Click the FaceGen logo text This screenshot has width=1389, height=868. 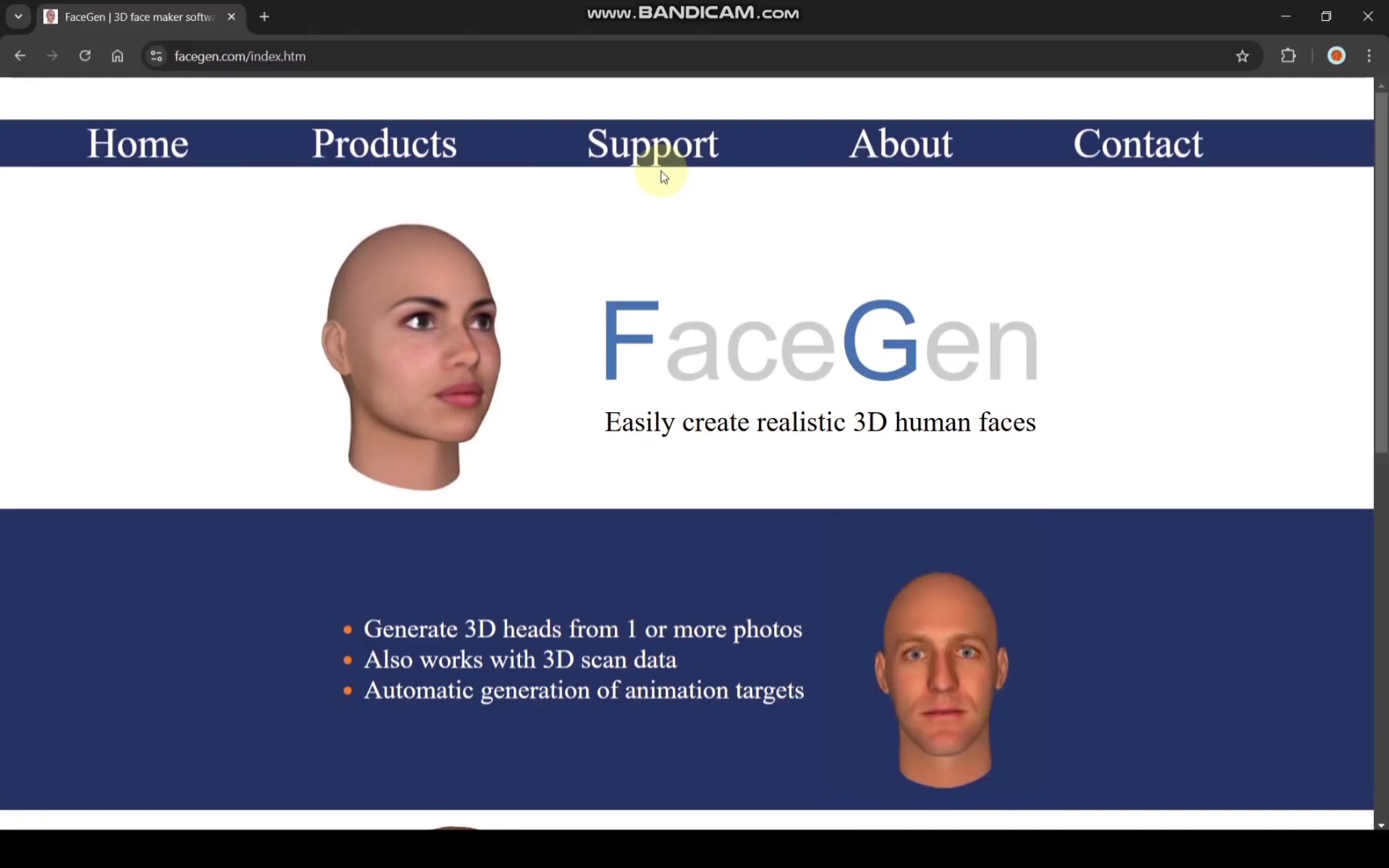[x=821, y=341]
